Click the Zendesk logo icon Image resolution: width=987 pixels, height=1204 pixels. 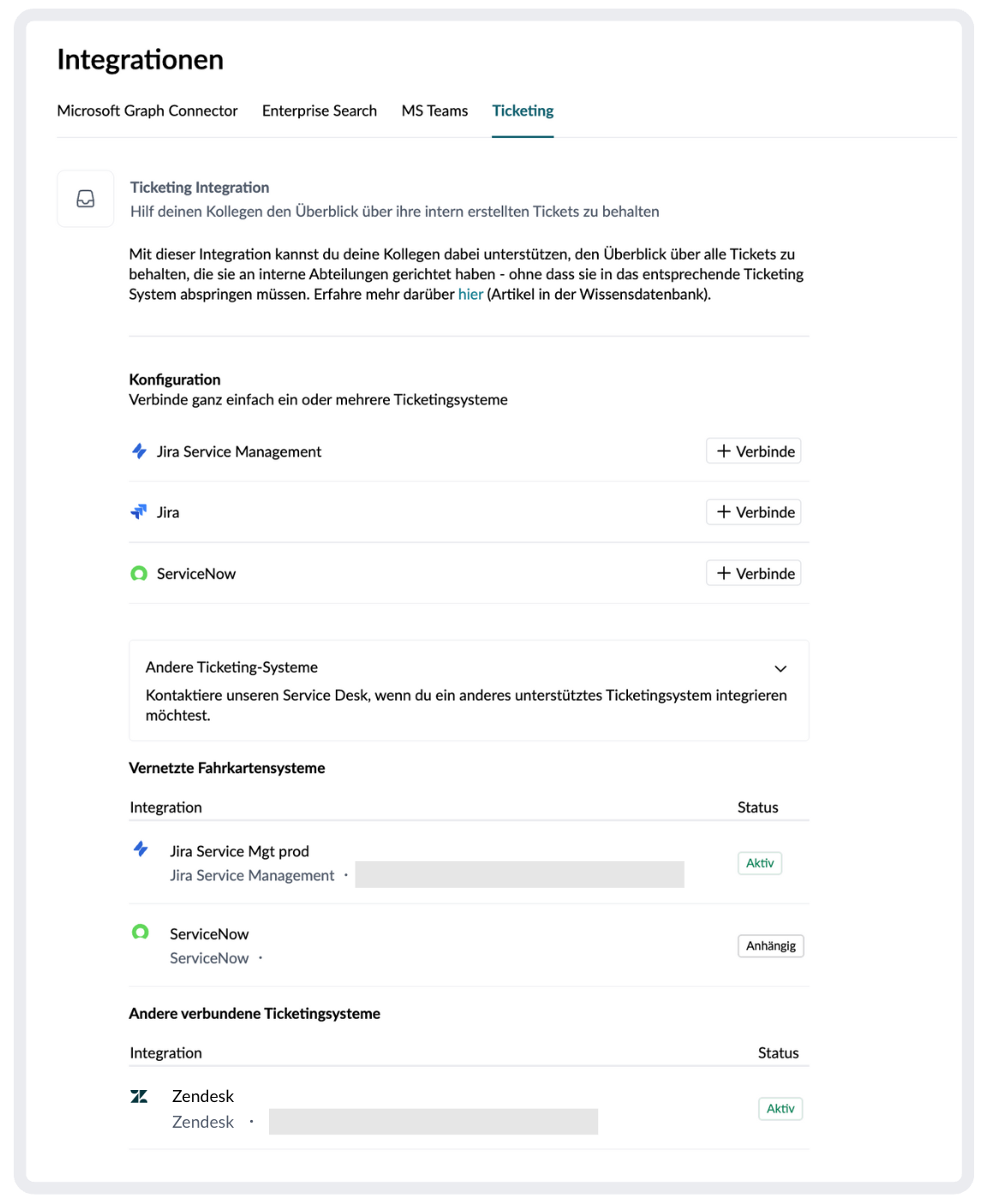(x=139, y=1096)
